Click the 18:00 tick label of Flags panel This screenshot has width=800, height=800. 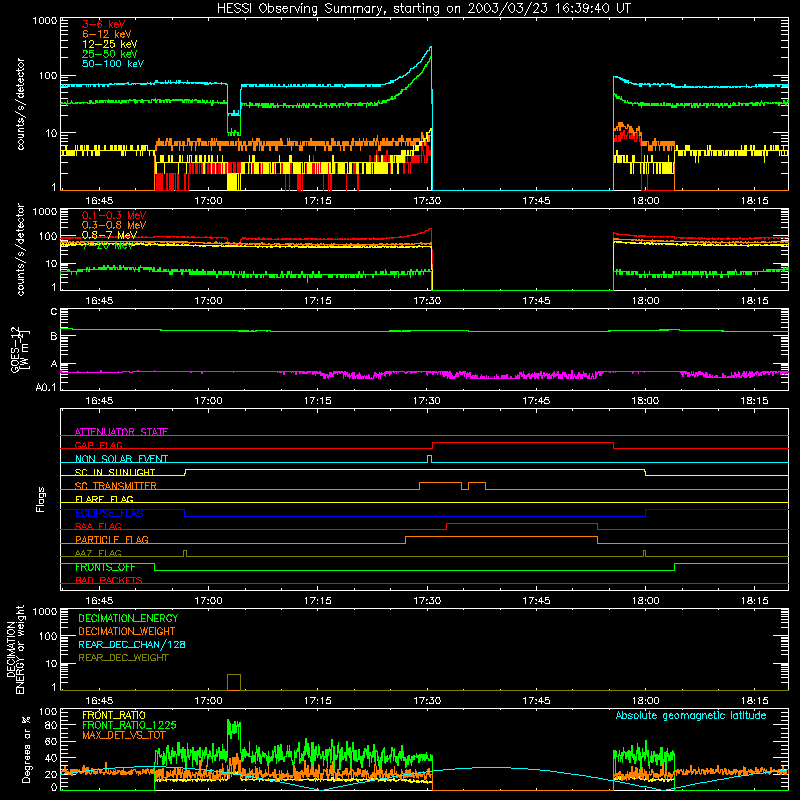[645, 601]
